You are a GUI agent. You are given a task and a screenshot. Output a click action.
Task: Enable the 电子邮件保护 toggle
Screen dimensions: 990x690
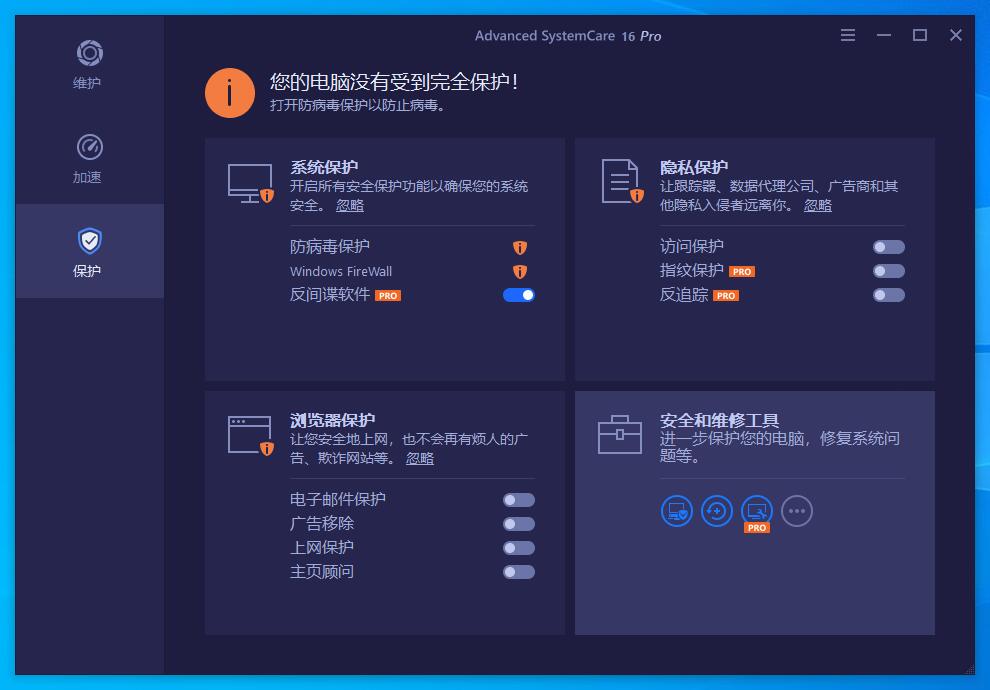[x=519, y=500]
